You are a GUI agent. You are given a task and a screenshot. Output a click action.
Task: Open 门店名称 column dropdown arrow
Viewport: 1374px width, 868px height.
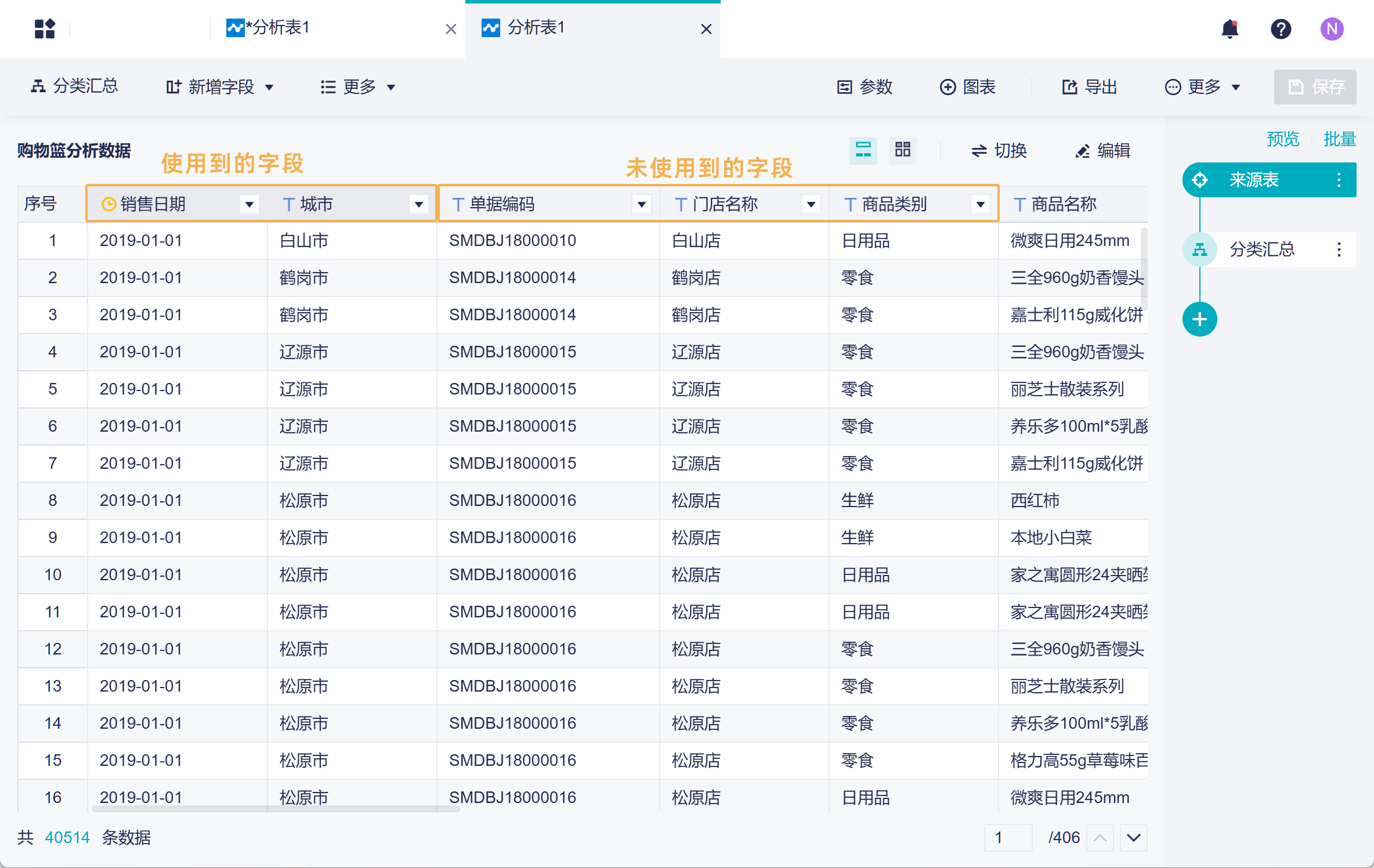click(811, 204)
